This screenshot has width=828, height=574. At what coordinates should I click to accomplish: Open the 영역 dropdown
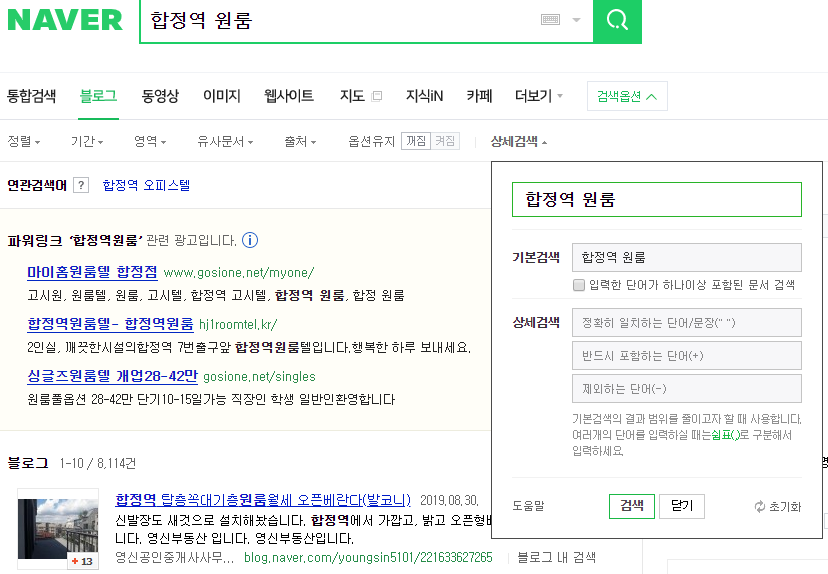tap(150, 142)
